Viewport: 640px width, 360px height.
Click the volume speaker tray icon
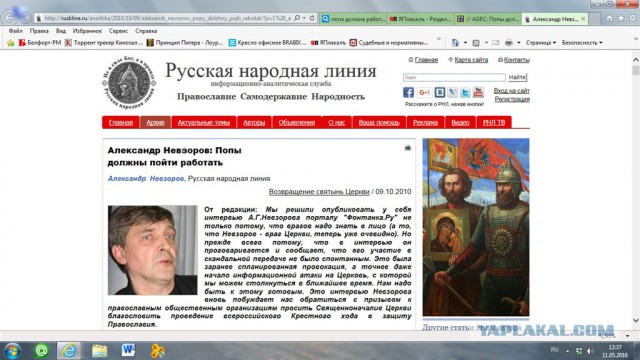(x=590, y=351)
